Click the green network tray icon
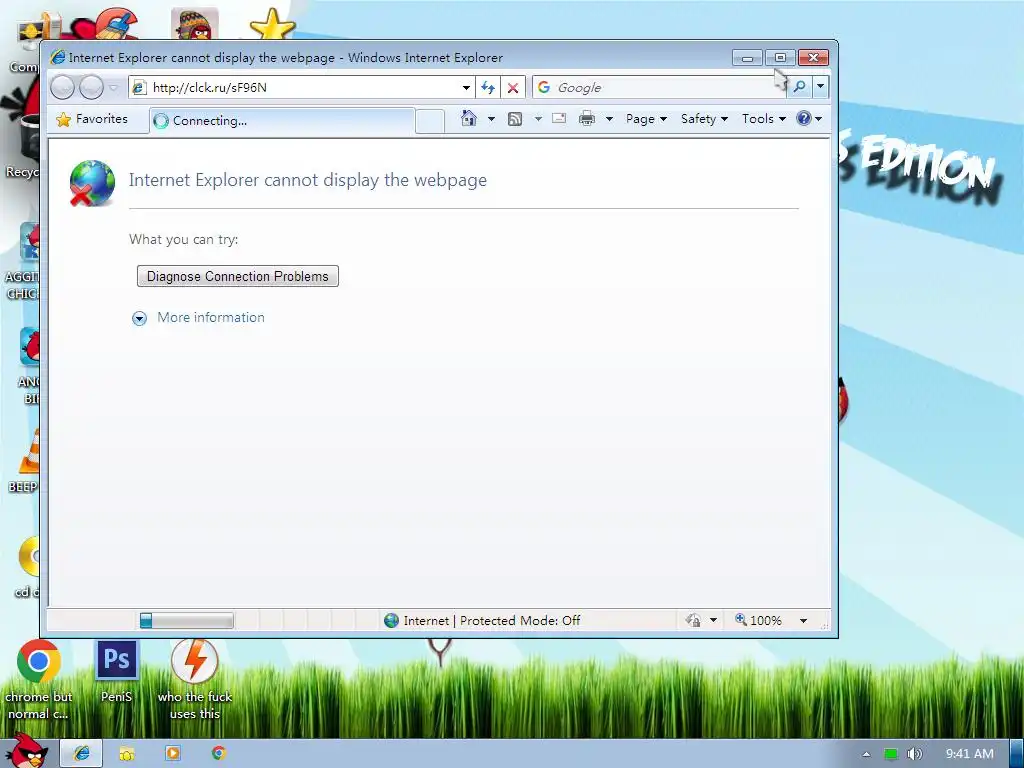 pyautogui.click(x=891, y=754)
